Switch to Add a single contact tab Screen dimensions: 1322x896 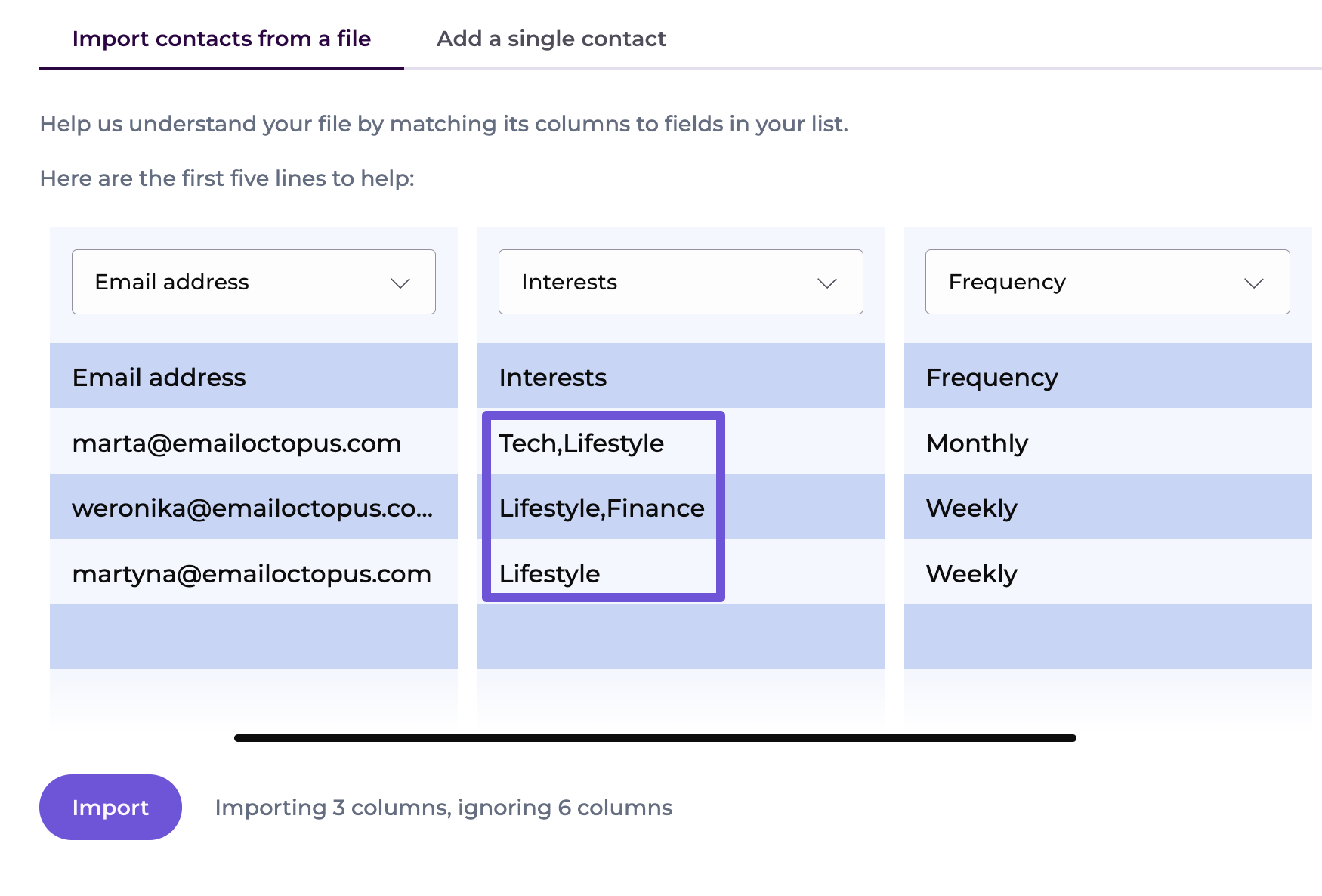click(x=551, y=39)
